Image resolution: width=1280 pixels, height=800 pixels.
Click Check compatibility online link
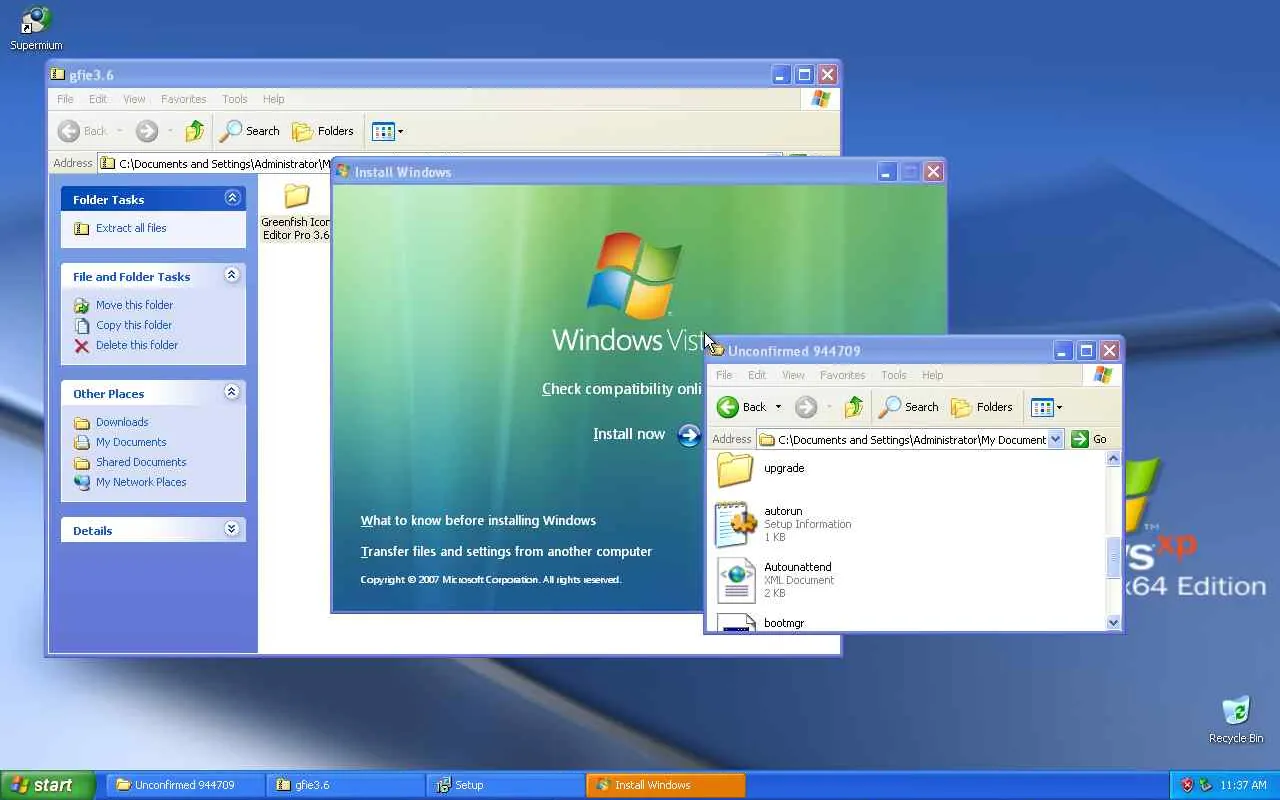[622, 389]
